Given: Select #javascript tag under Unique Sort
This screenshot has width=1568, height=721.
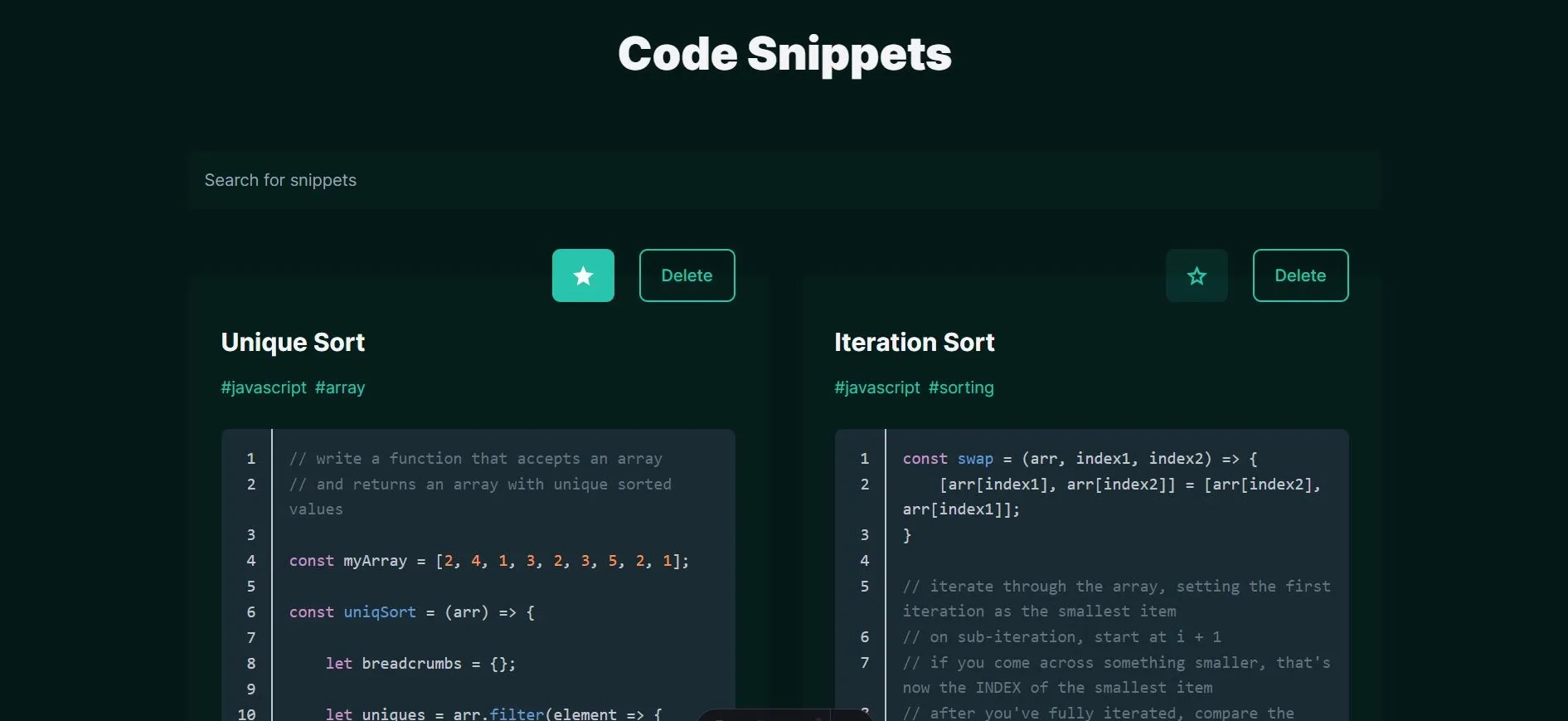Looking at the screenshot, I should (264, 387).
